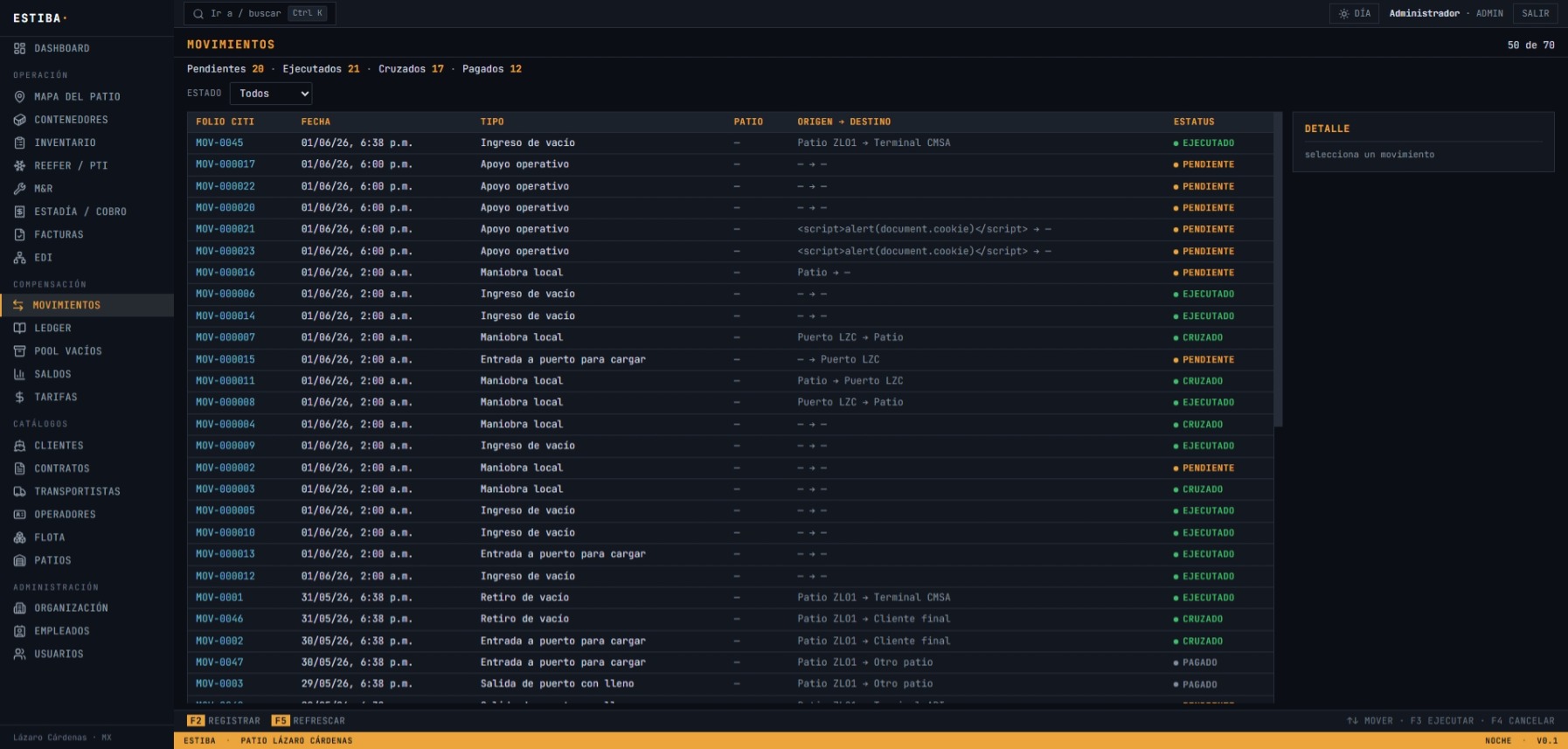This screenshot has height=749, width=1568.
Task: Click the Estadía / Cobro receipt icon
Action: click(x=19, y=212)
